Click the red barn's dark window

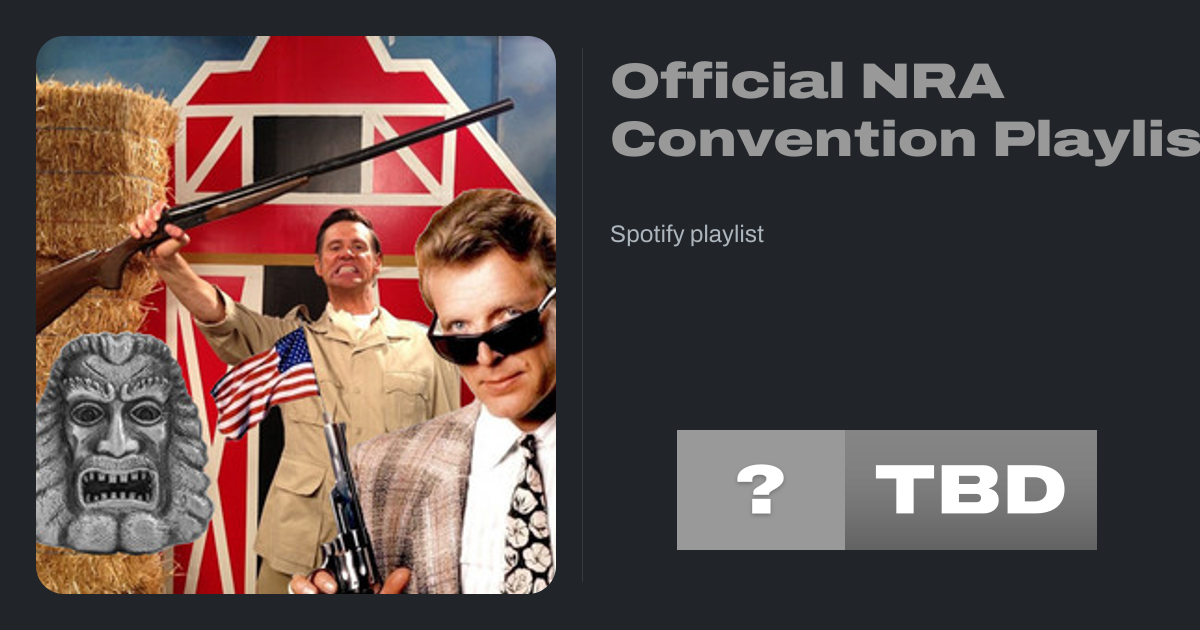click(x=307, y=154)
